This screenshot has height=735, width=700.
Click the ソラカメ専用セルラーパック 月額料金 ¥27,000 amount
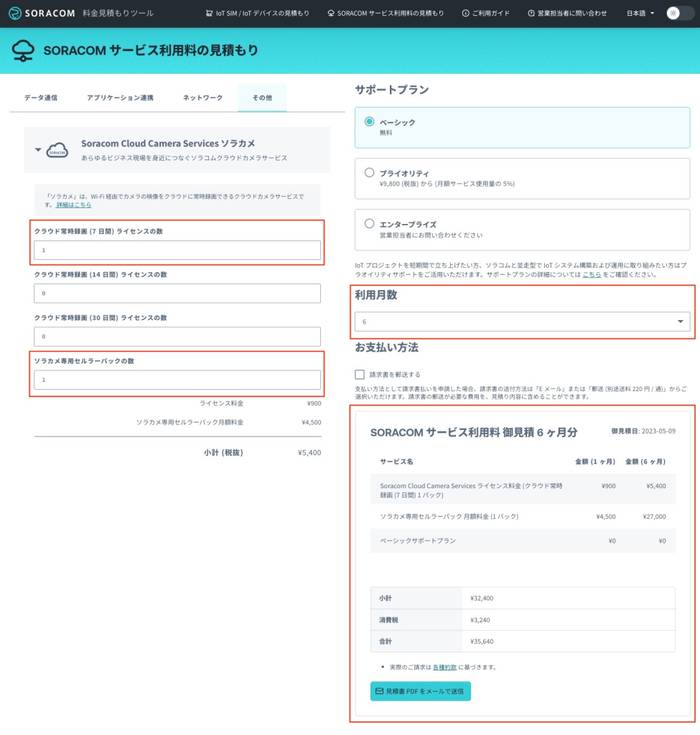(x=654, y=516)
